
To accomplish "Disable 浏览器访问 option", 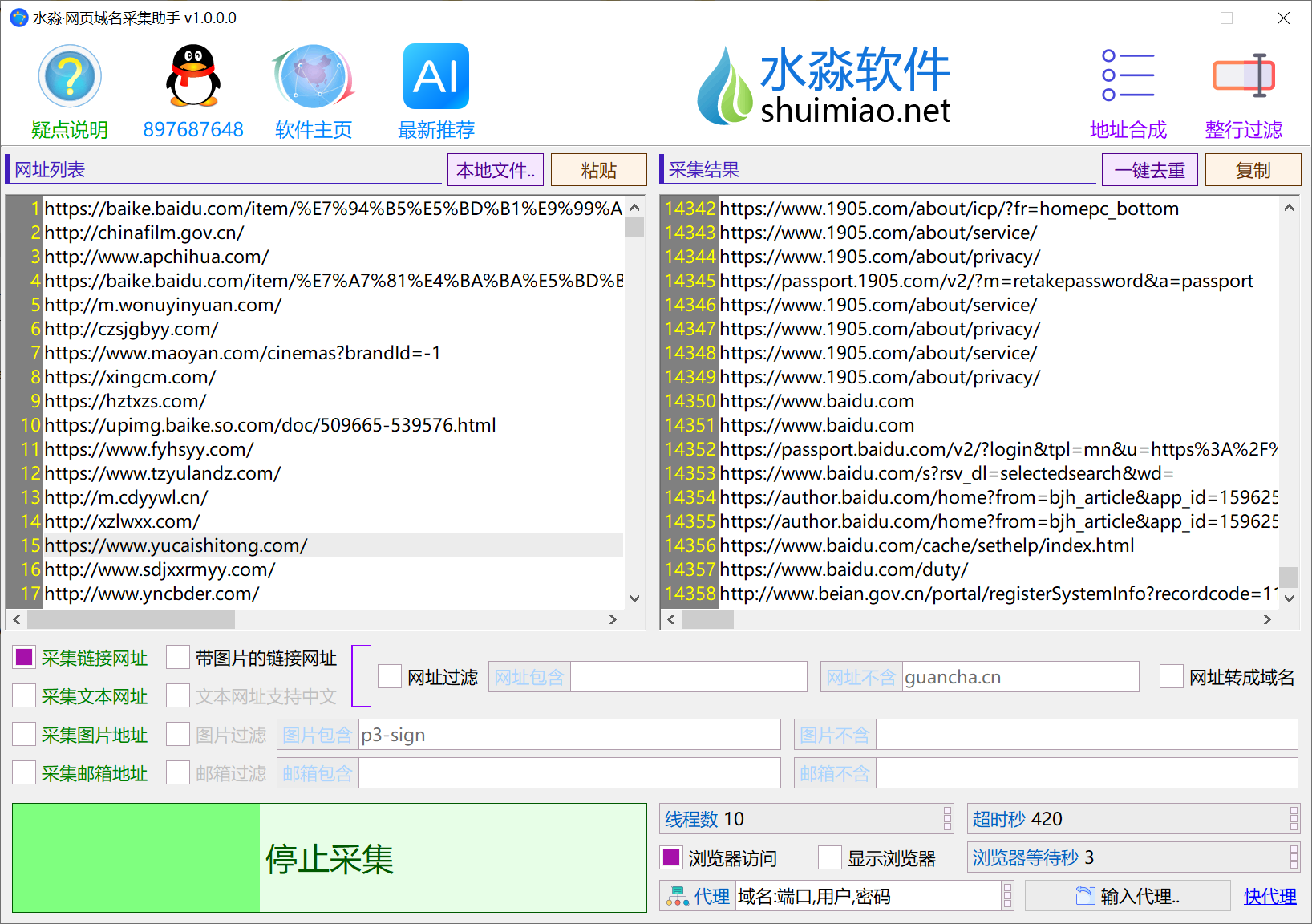I will pyautogui.click(x=669, y=857).
